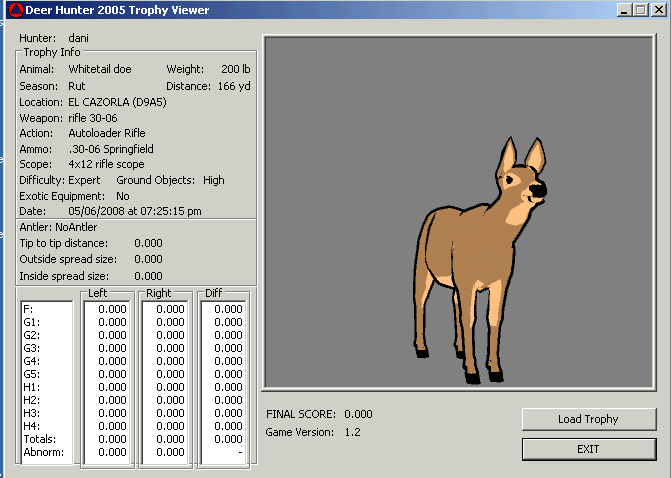Click the 'Whitetail doe' animal value
Screen dimensions: 671x478
100,69
